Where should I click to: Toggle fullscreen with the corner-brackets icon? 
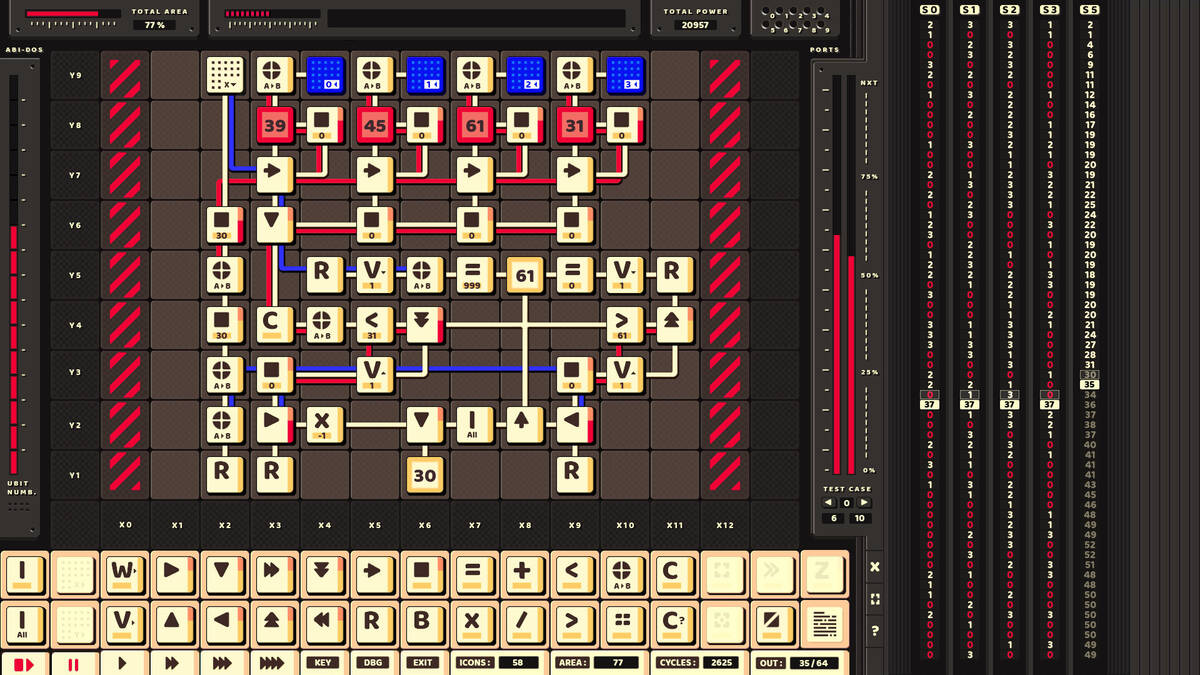(x=875, y=599)
